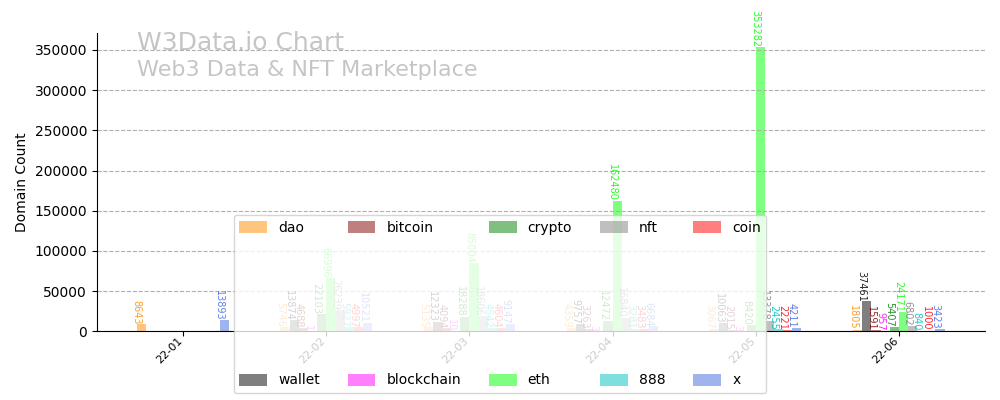This screenshot has height=400, width=1000.
Task: Click the blockchain legend color swatch
Action: [x=362, y=380]
